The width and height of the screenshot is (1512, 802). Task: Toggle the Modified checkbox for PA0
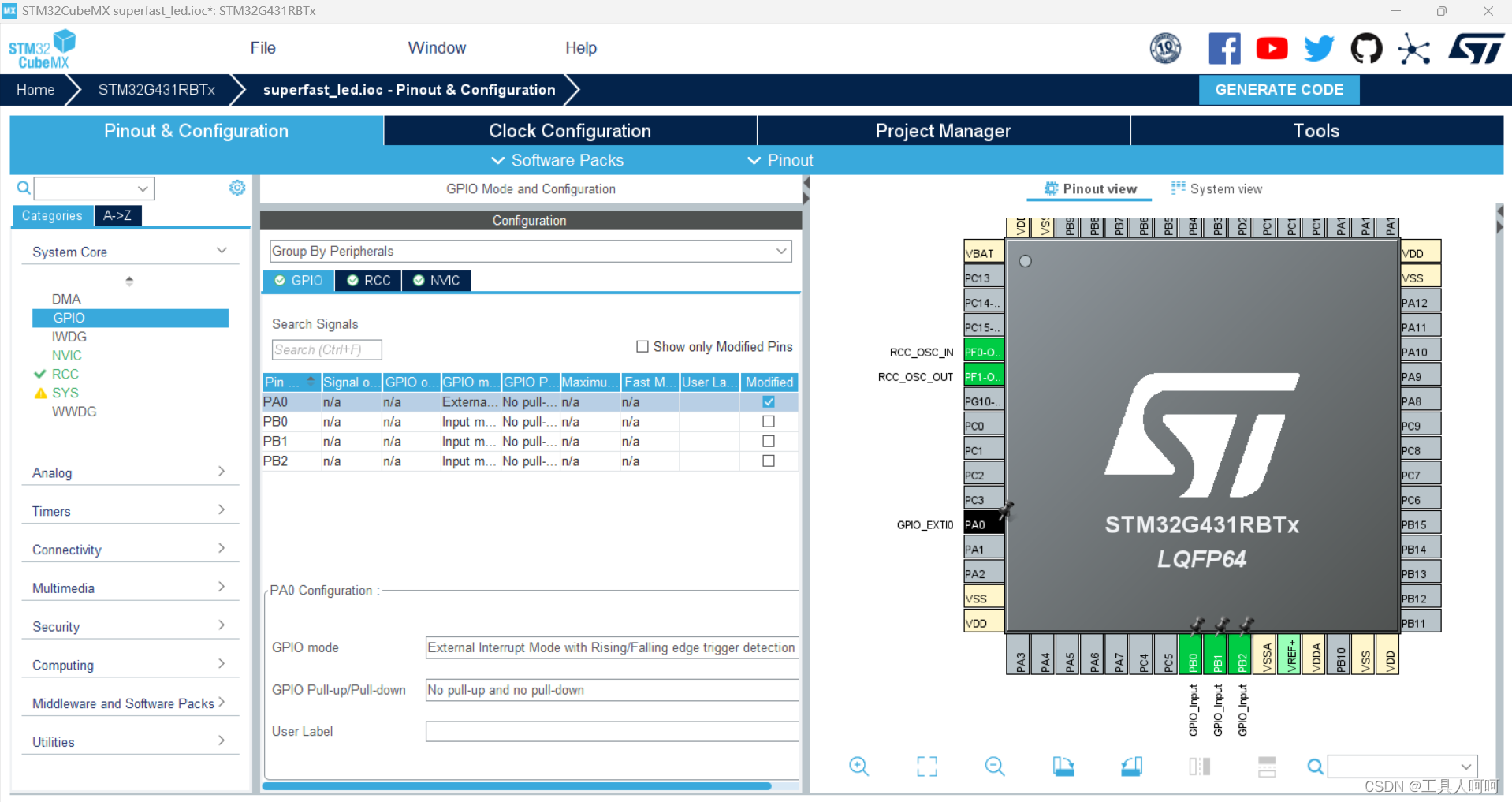pyautogui.click(x=769, y=401)
